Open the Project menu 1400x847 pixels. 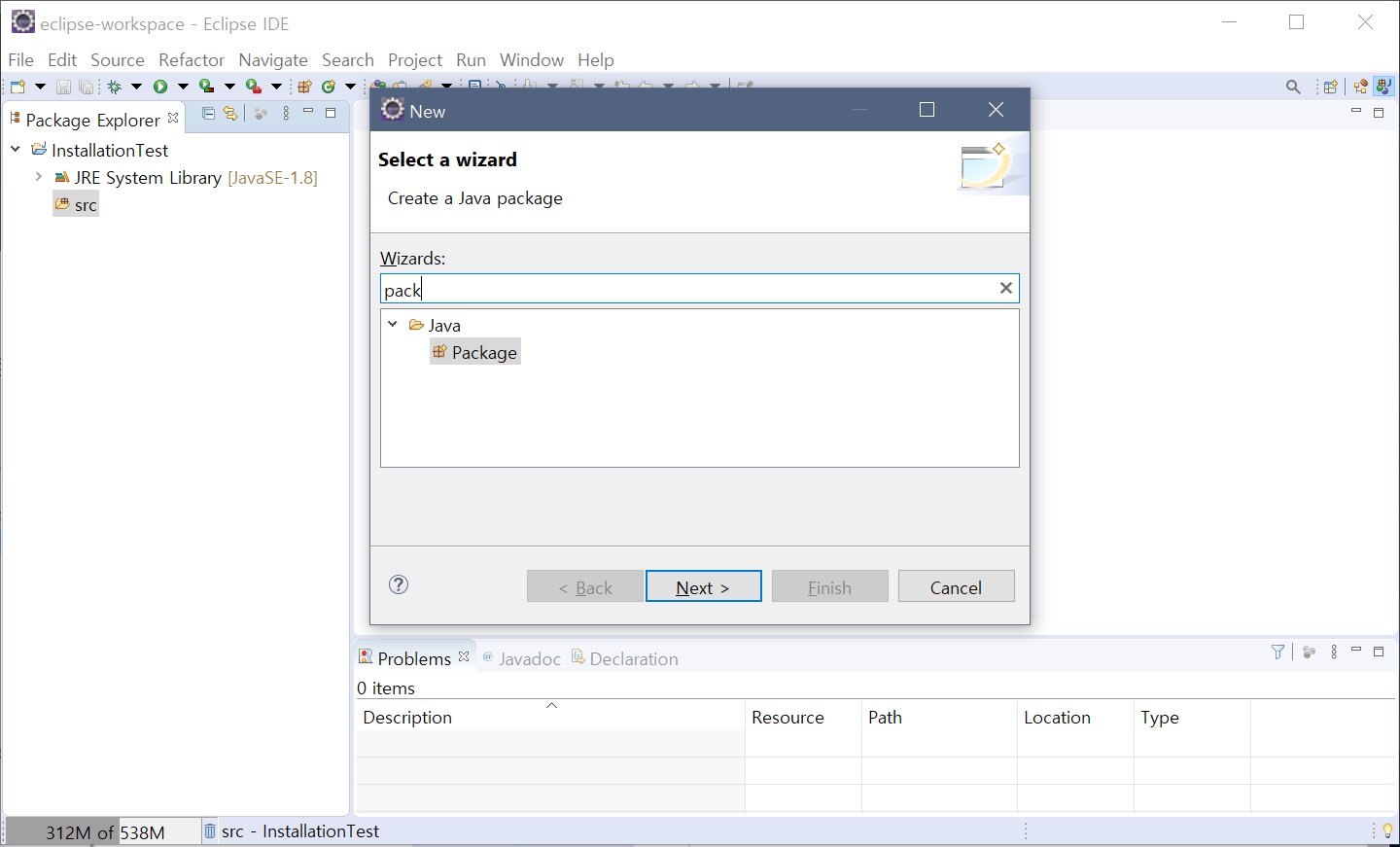click(x=415, y=60)
